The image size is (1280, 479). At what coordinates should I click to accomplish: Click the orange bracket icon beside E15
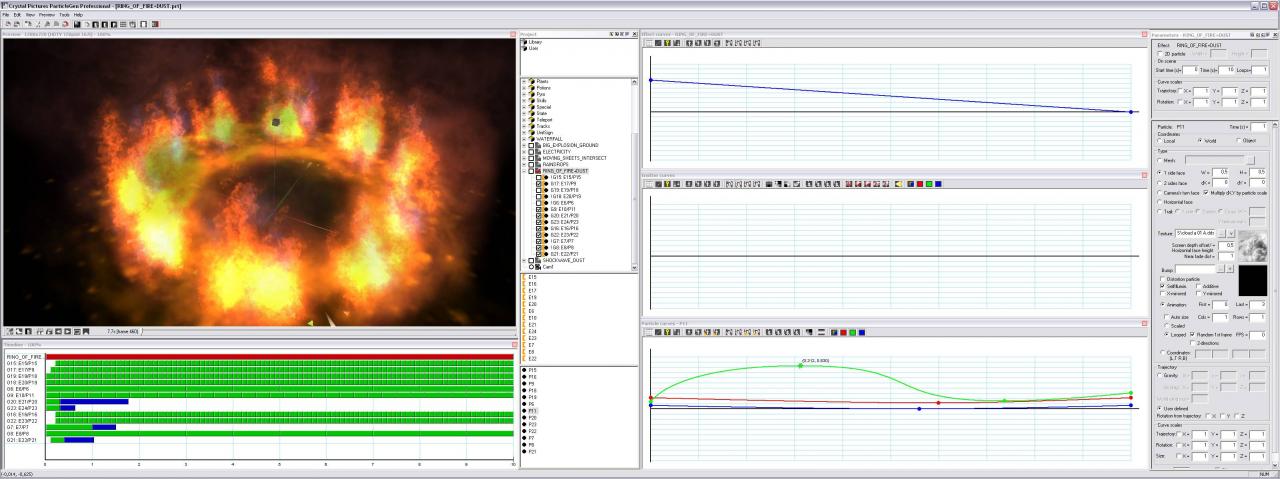523,277
